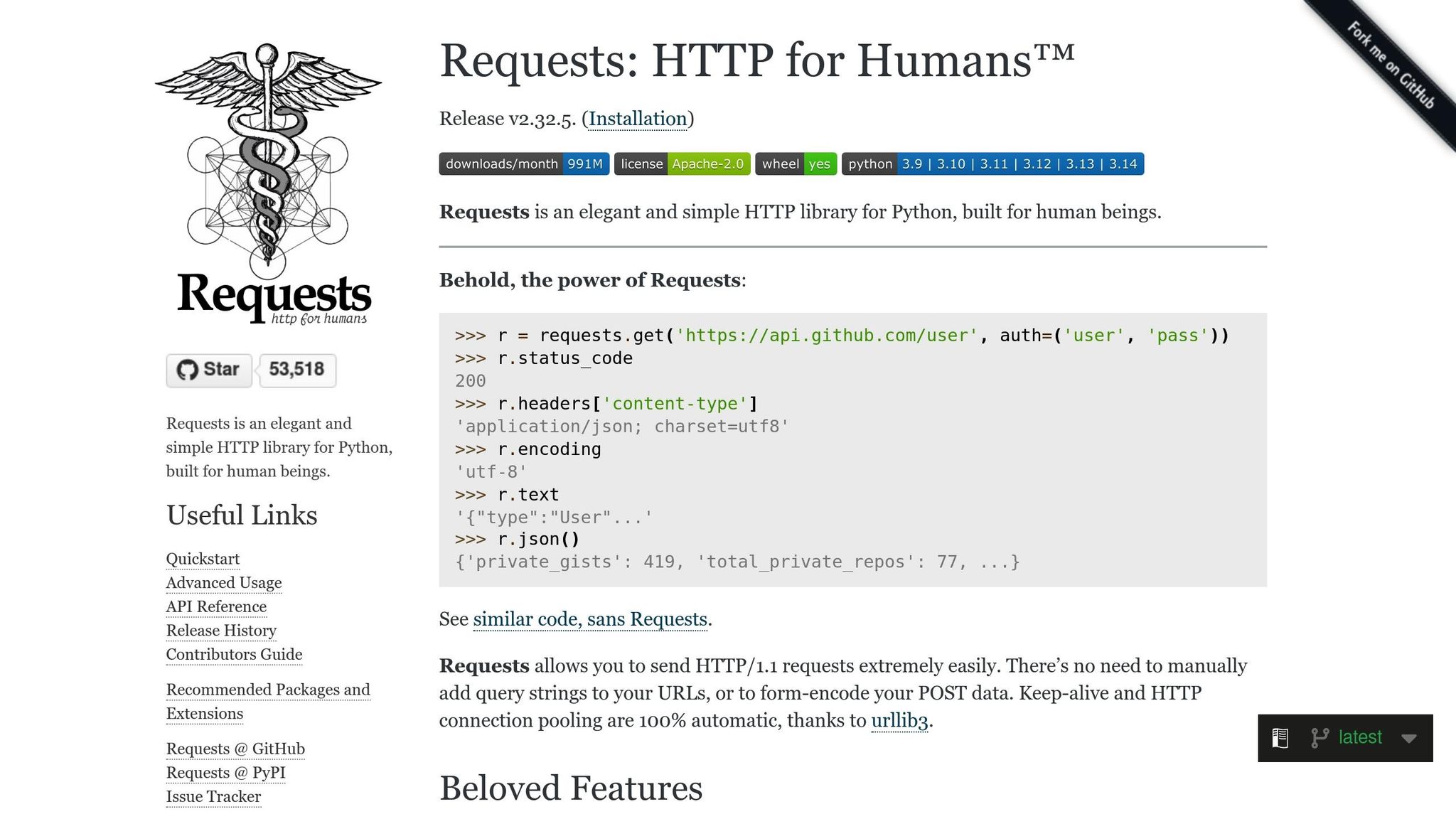Viewport: 1456px width, 819px height.
Task: Click the GitHub octocat icon in the Star button
Action: tap(188, 370)
